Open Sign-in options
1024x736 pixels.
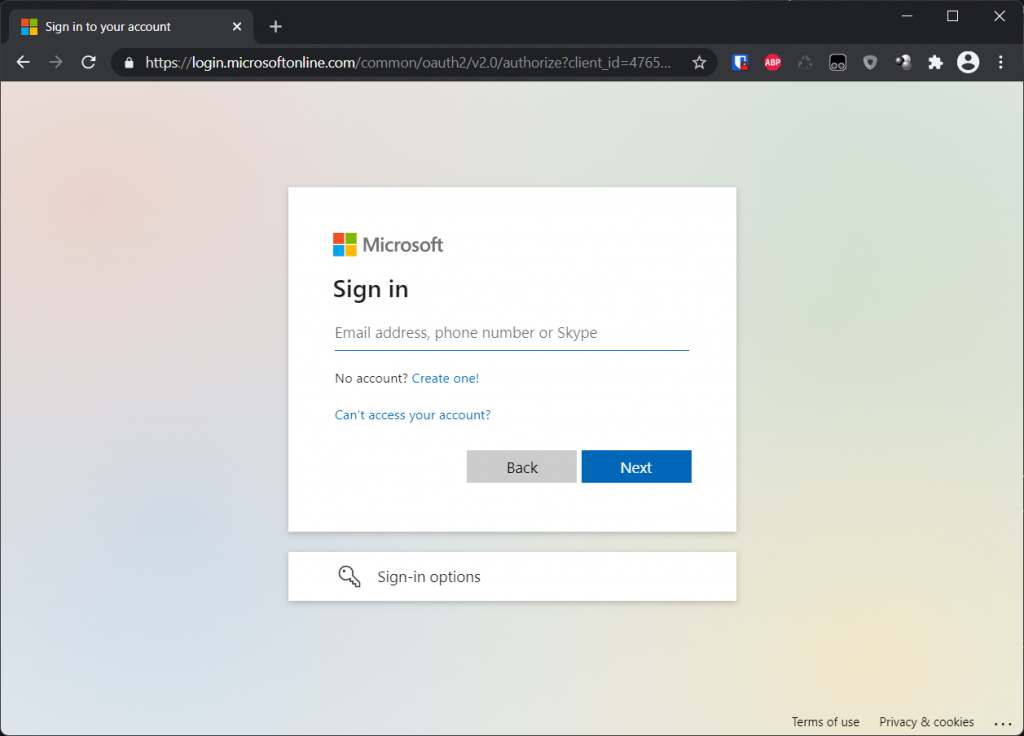tap(512, 577)
